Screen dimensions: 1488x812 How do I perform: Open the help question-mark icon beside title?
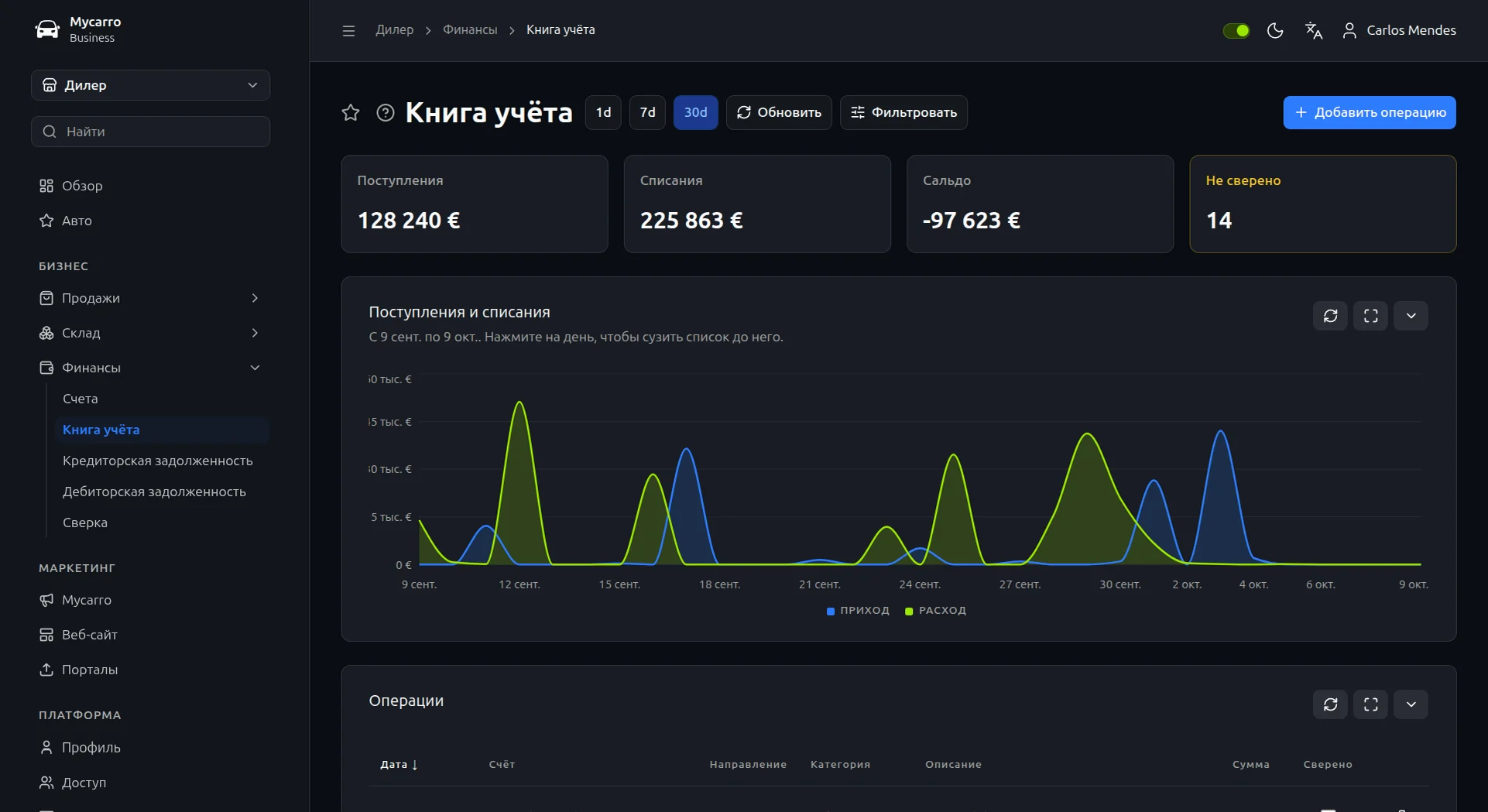(386, 112)
